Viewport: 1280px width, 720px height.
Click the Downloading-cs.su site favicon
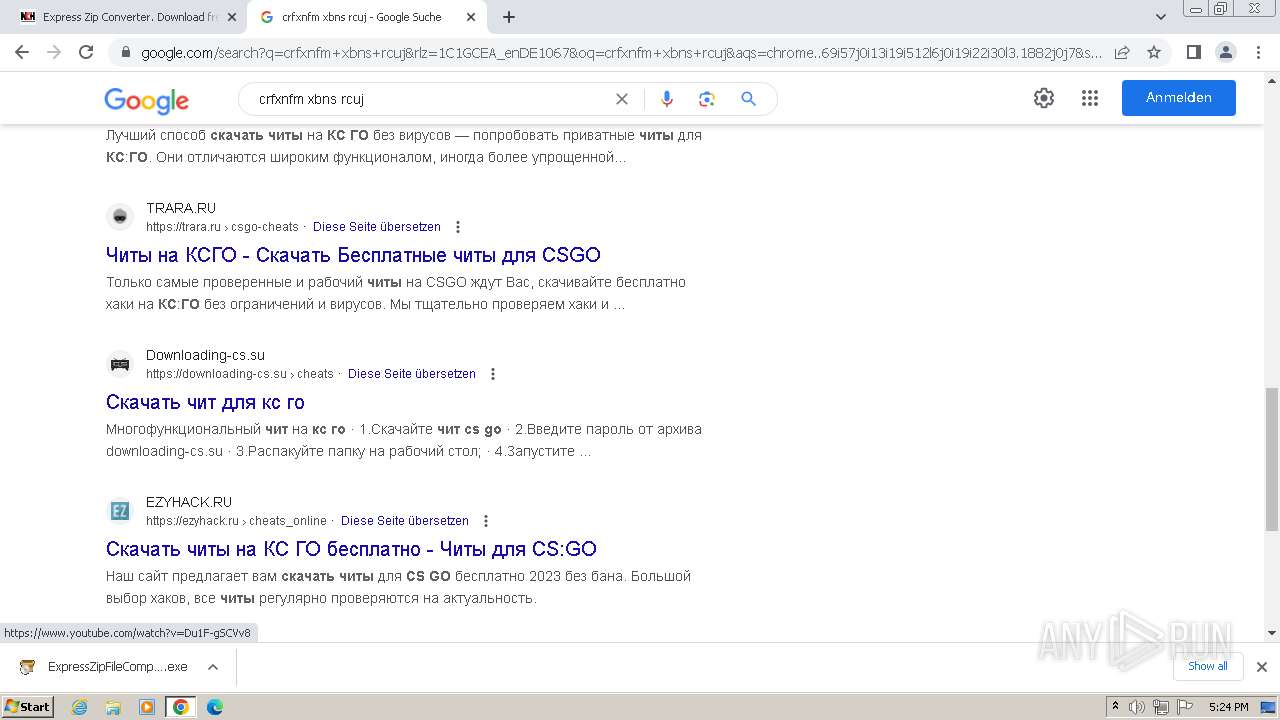120,364
